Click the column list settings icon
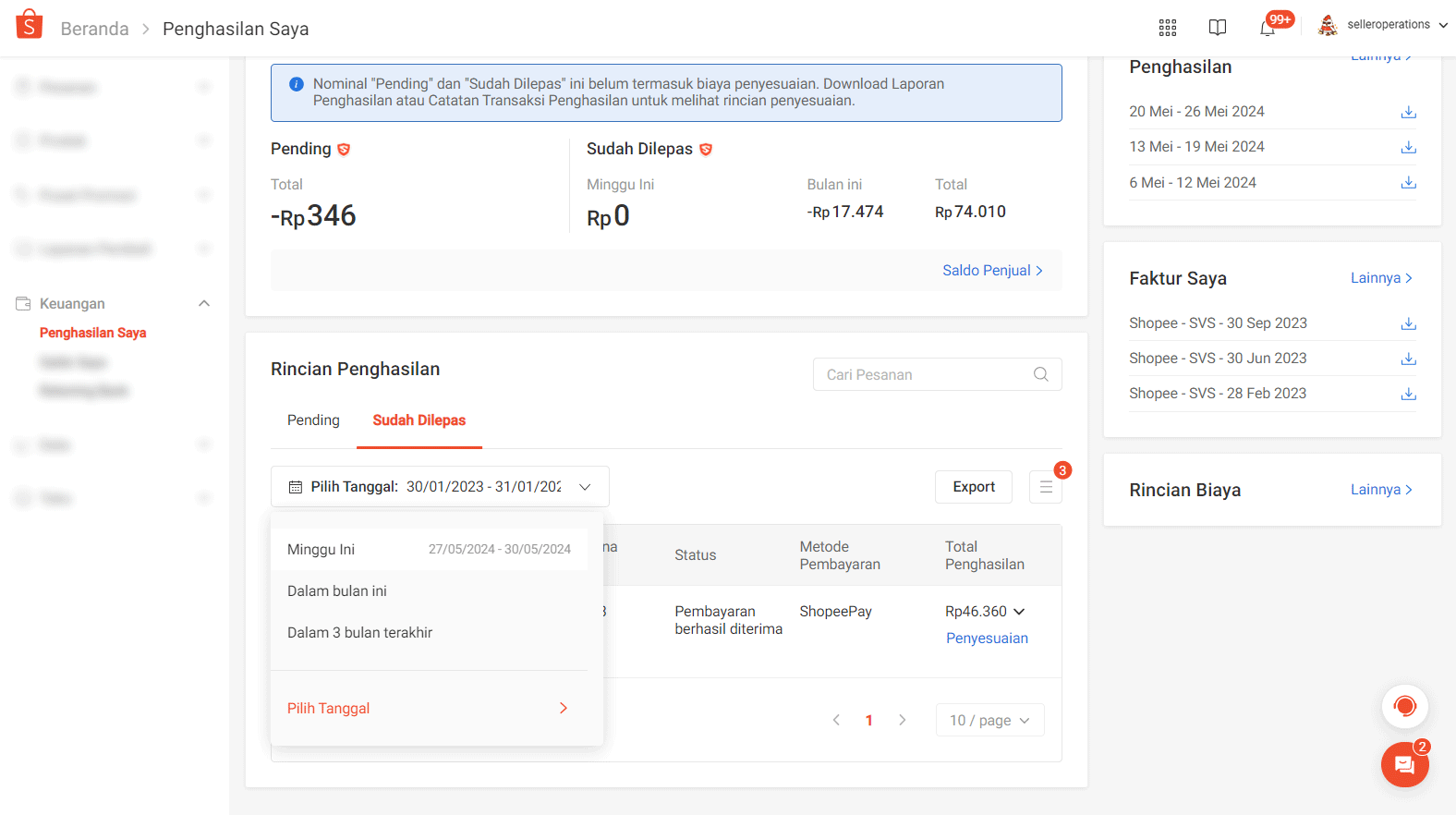 coord(1046,487)
